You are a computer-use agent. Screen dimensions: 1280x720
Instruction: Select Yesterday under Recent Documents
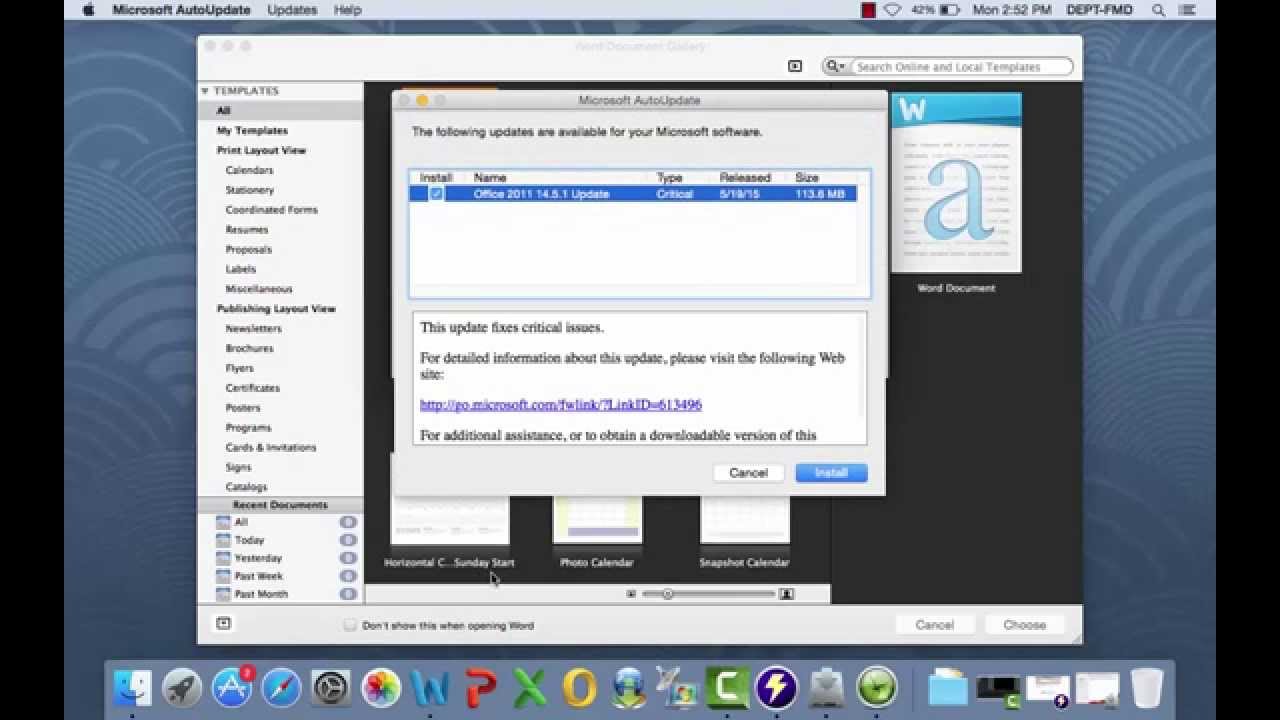click(258, 558)
